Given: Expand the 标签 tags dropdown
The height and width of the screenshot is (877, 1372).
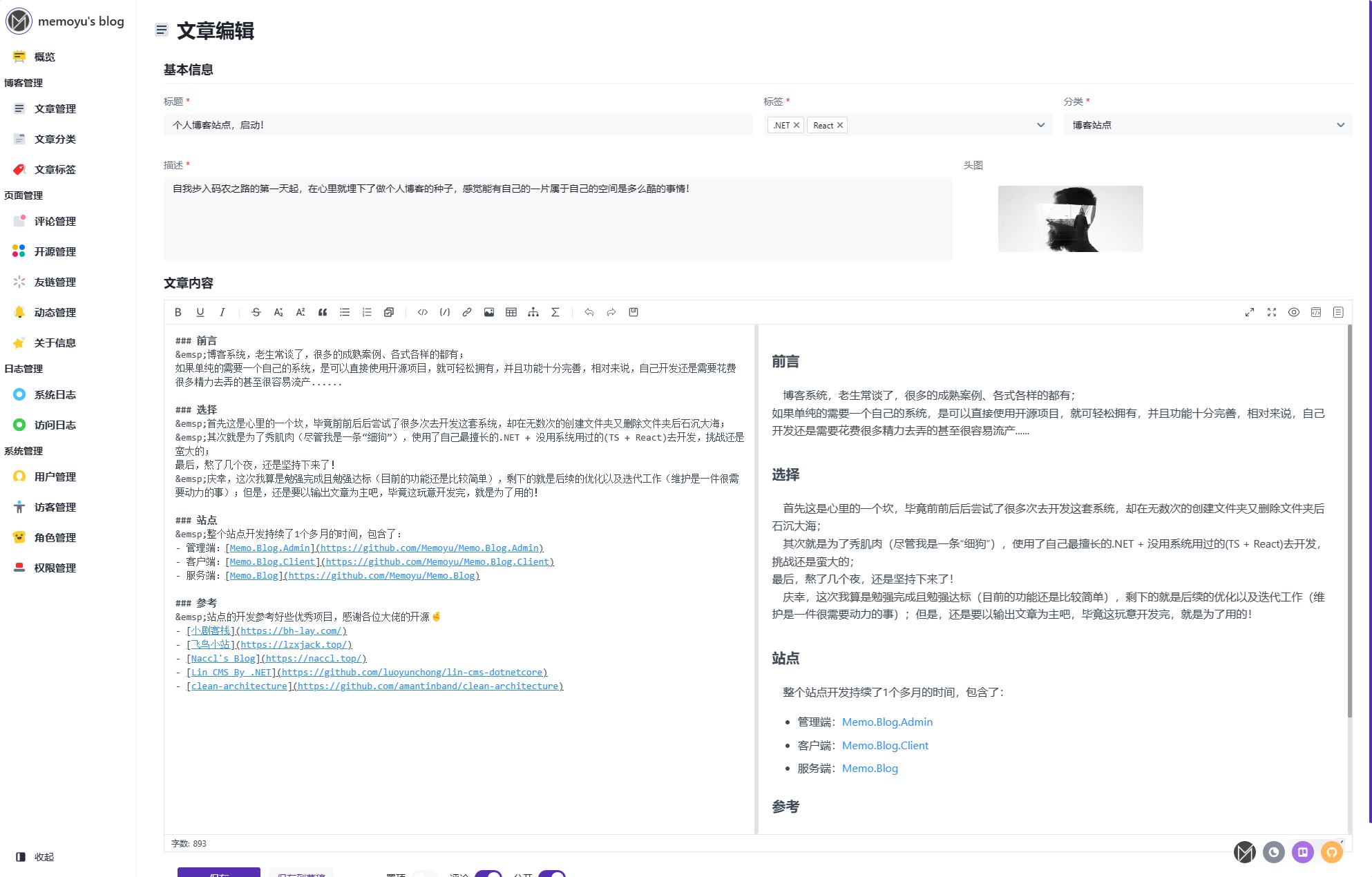Looking at the screenshot, I should [1040, 125].
